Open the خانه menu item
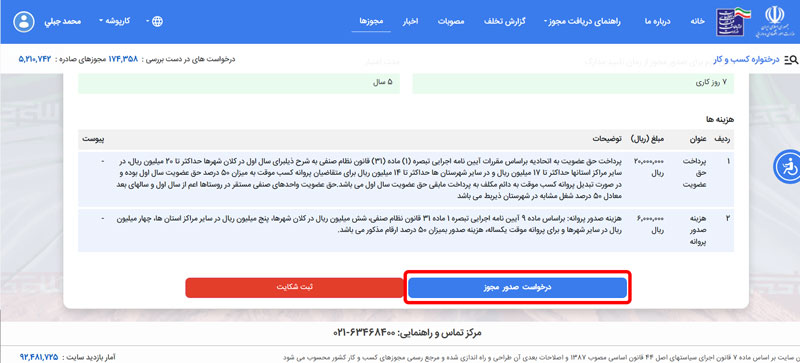This screenshot has height=363, width=800. (x=697, y=21)
